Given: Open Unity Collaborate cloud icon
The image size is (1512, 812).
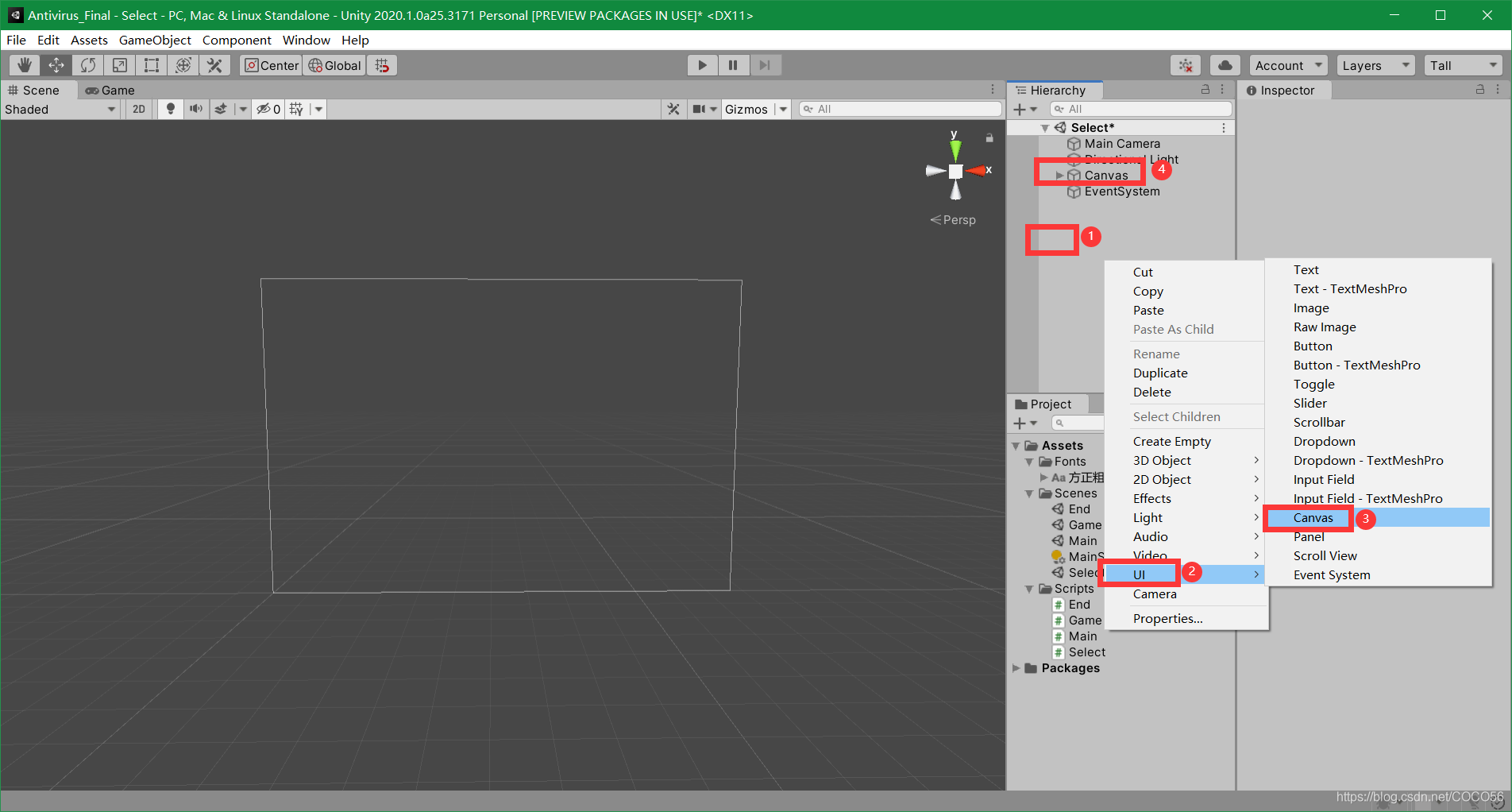Looking at the screenshot, I should (1224, 65).
